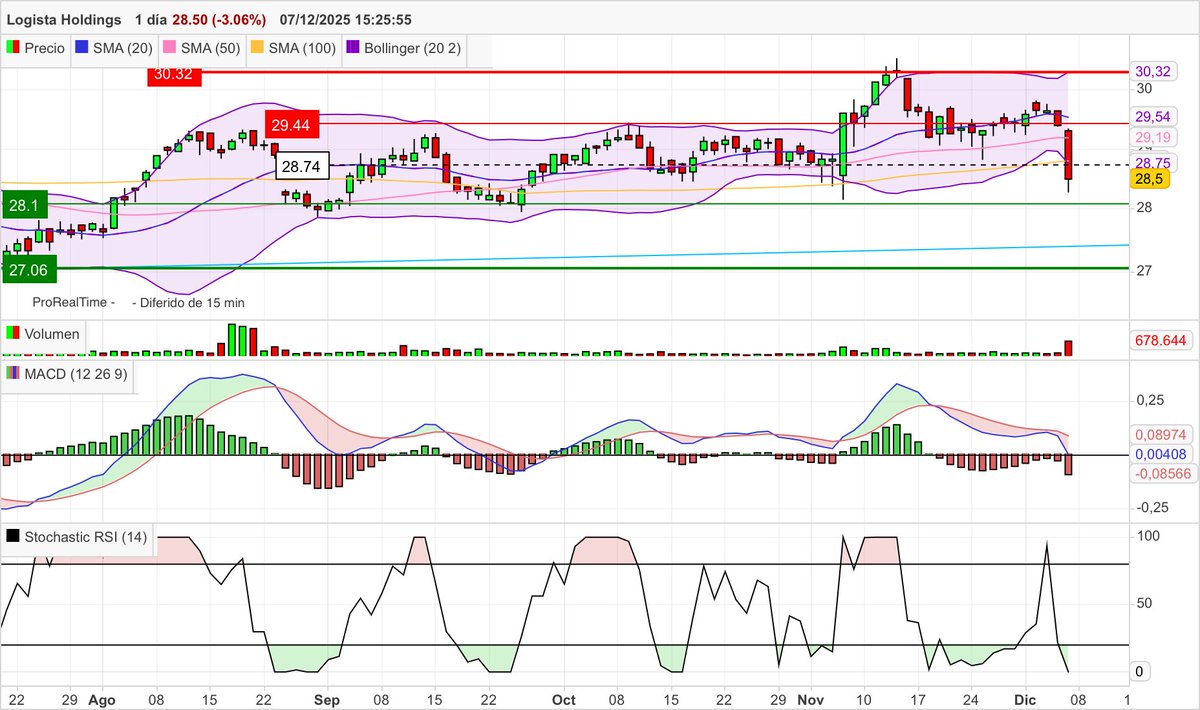Screen dimensions: 1200x710
Task: Toggle the Bollinger (20 2) legend entry
Action: [x=404, y=48]
